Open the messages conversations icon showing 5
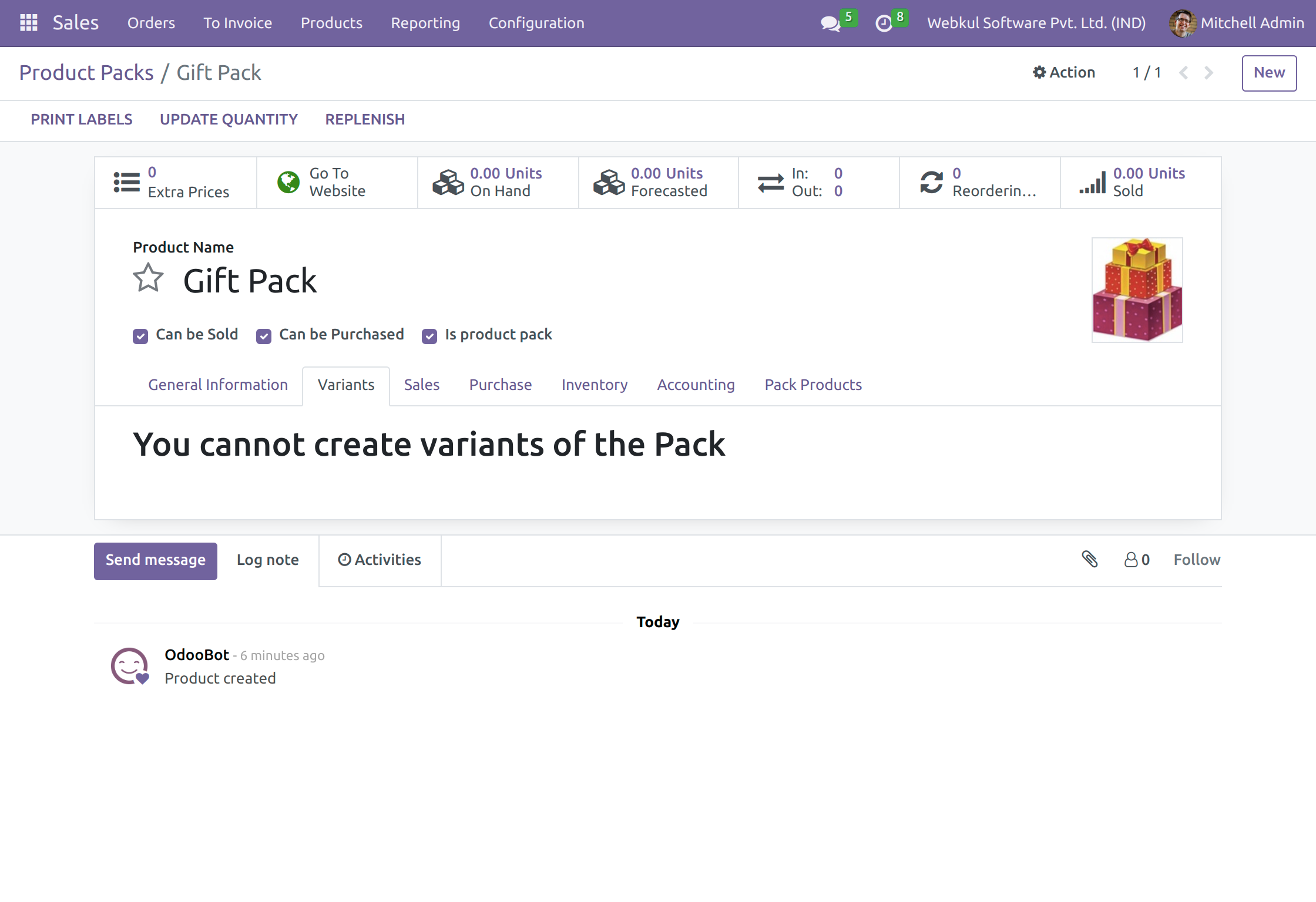The width and height of the screenshot is (1316, 902). tap(830, 23)
